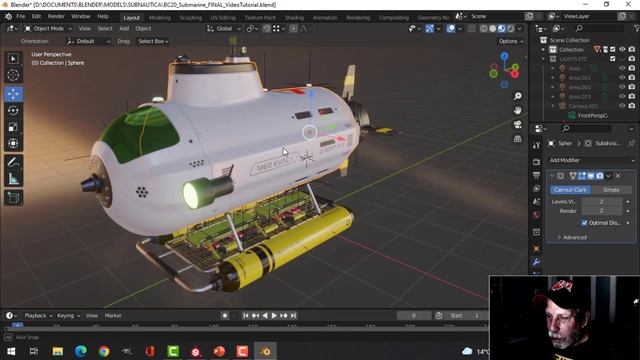Screen dimensions: 640x360
Task: Open the Scene properties tab
Action: [x=537, y=201]
